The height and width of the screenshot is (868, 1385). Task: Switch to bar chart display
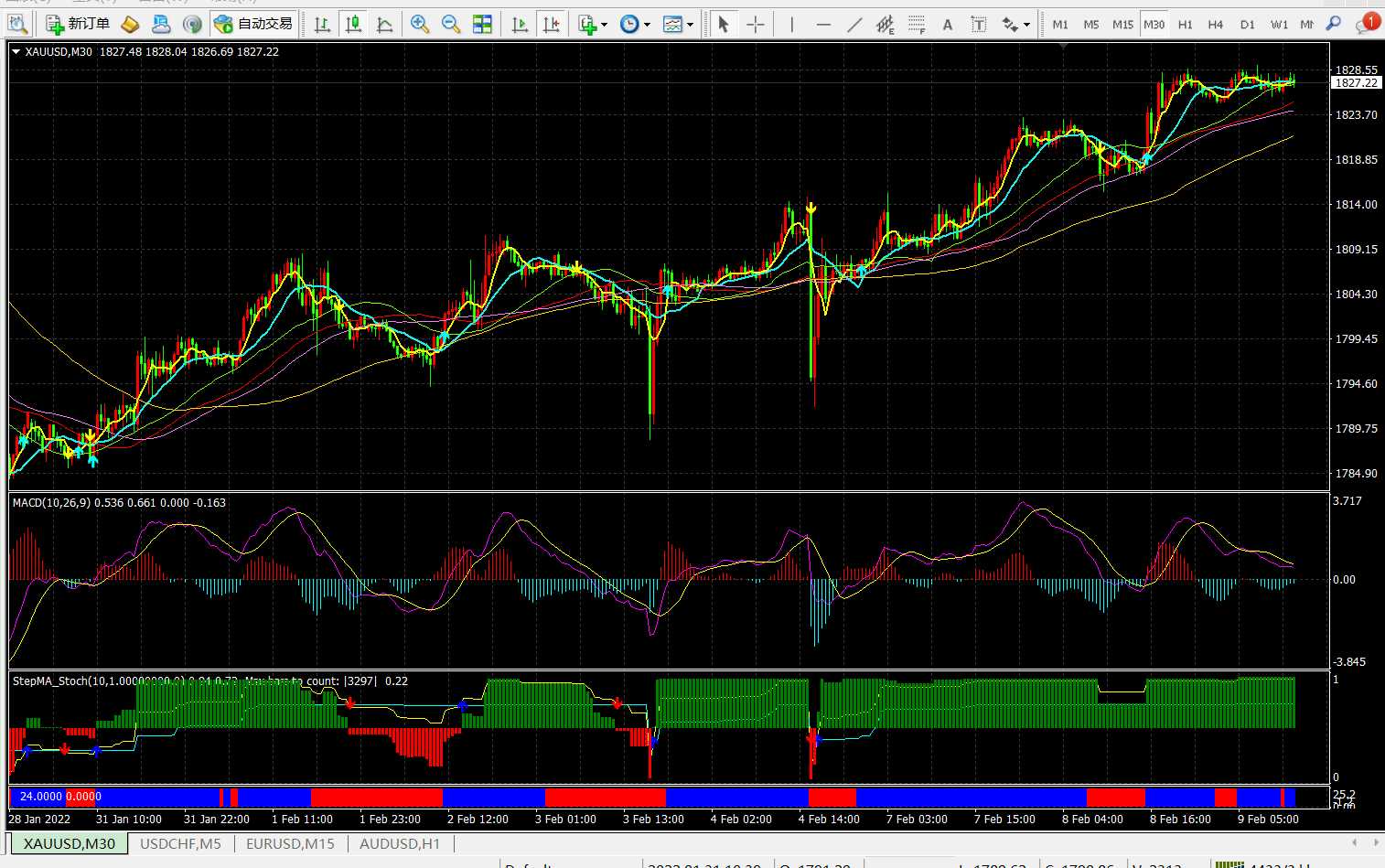point(322,25)
